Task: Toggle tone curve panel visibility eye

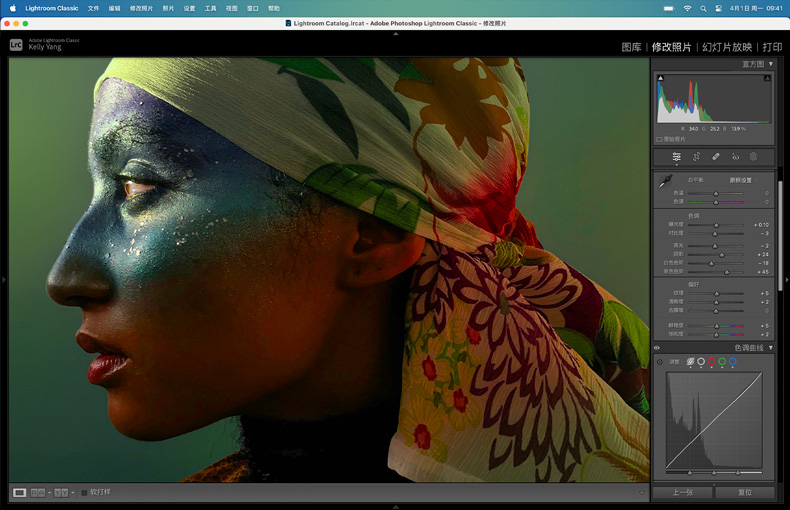Action: tap(657, 348)
